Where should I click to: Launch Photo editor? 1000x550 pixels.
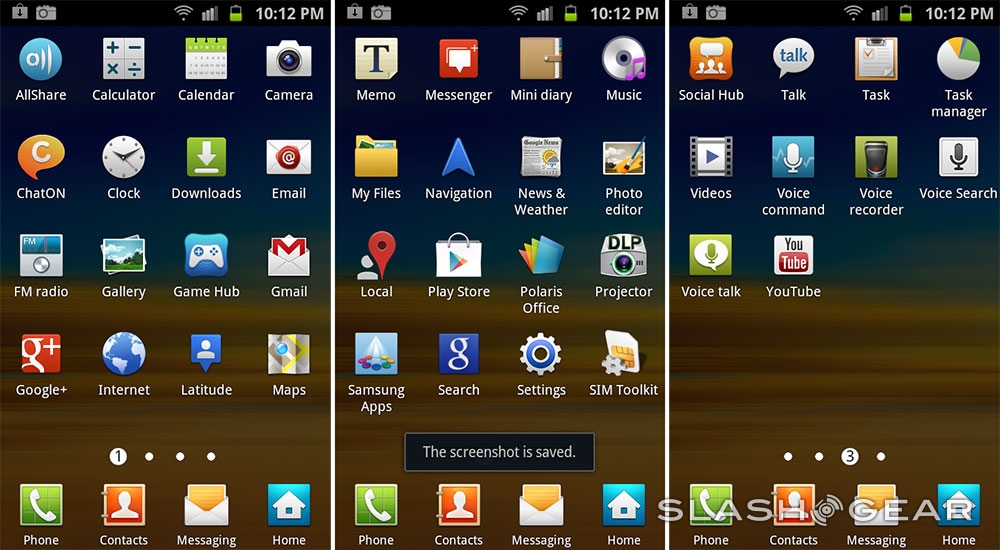coord(624,157)
